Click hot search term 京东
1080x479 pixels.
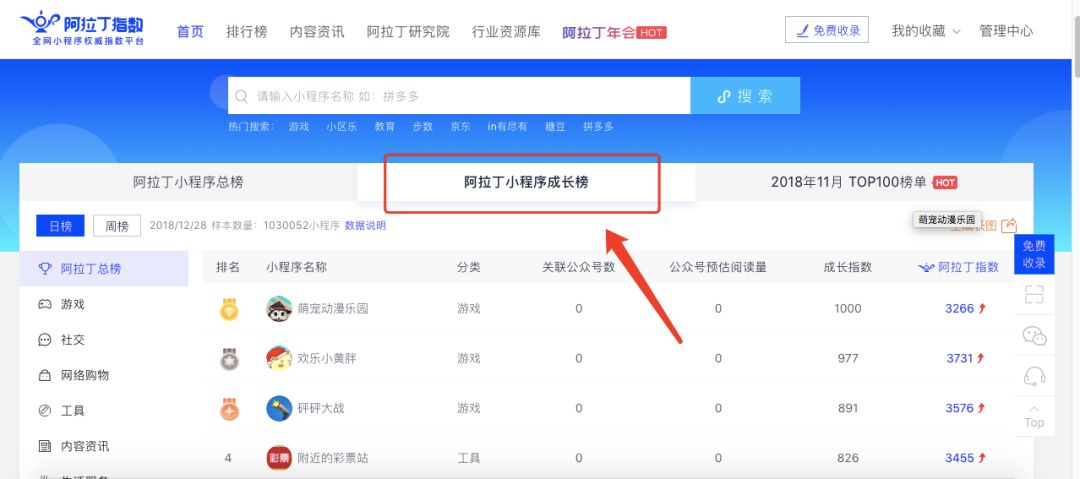coord(460,127)
